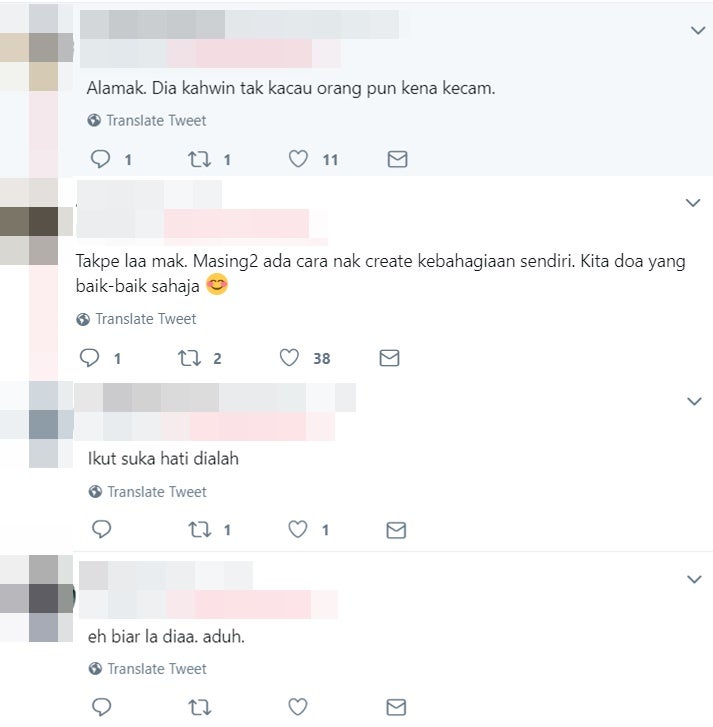This screenshot has height=727, width=713.
Task: Message icon under 'Takpe laa mak' tweet
Action: [389, 358]
